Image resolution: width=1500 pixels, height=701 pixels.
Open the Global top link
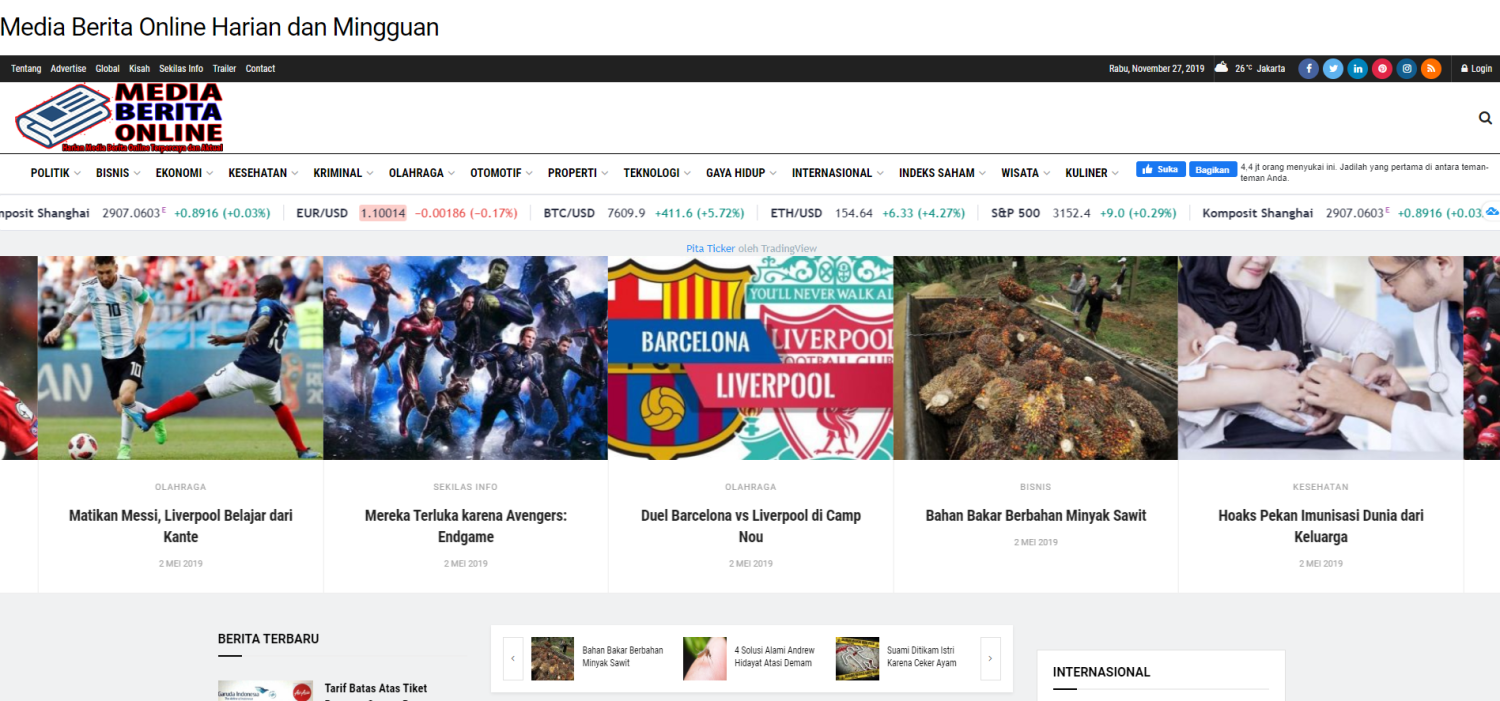tap(107, 69)
